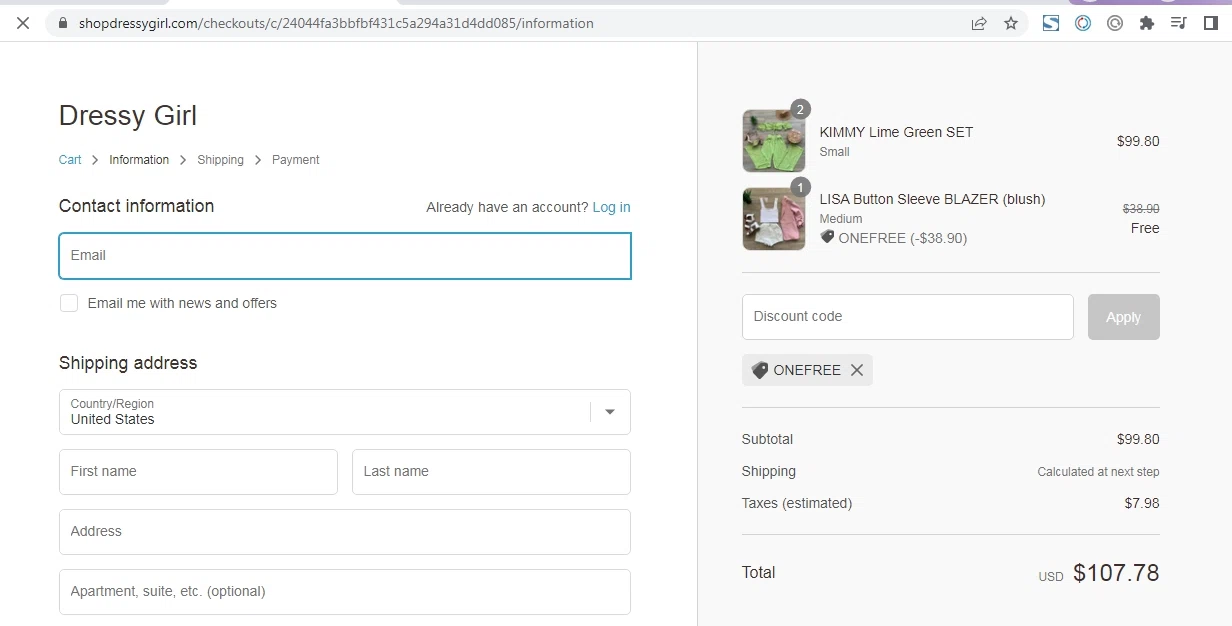This screenshot has height=626, width=1232.
Task: Click quantity badge 1 on LISA item
Action: click(x=800, y=187)
